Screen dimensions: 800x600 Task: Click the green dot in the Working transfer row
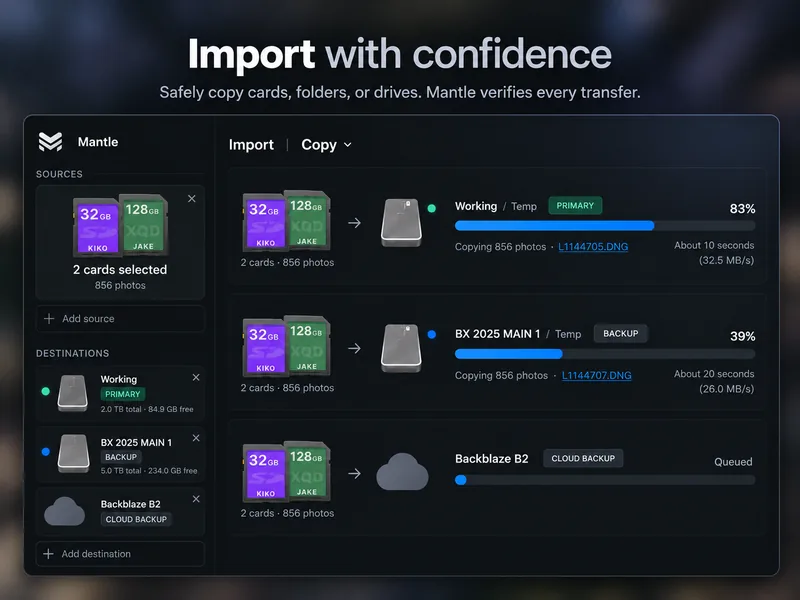432,208
